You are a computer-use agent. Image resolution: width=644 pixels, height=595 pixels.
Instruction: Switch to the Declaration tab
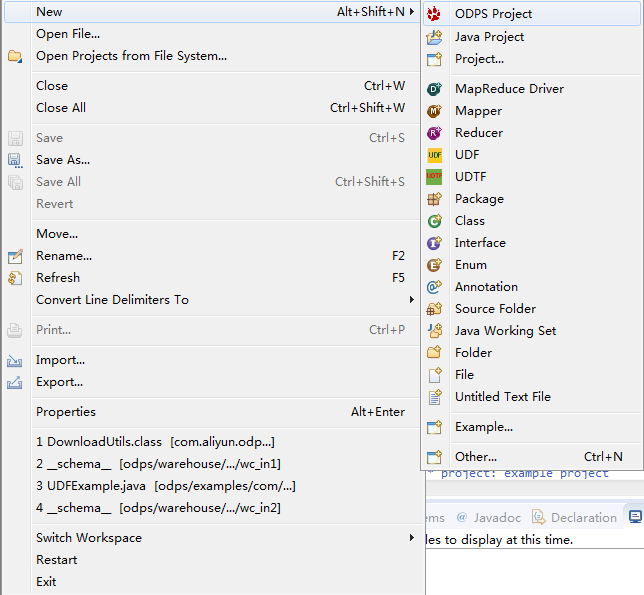(x=575, y=517)
